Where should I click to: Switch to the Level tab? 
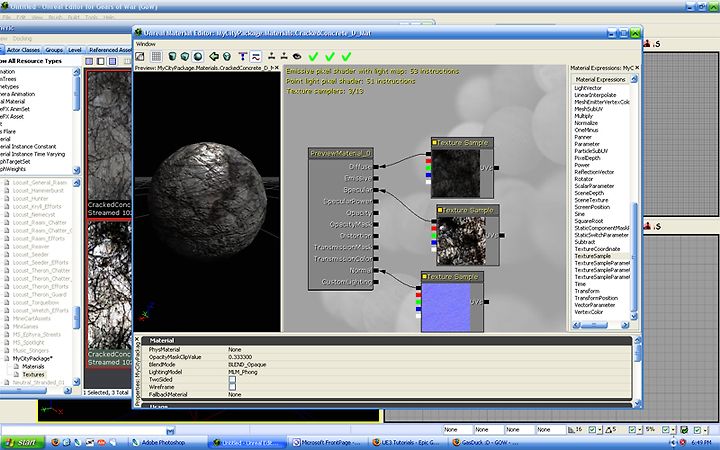(74, 50)
